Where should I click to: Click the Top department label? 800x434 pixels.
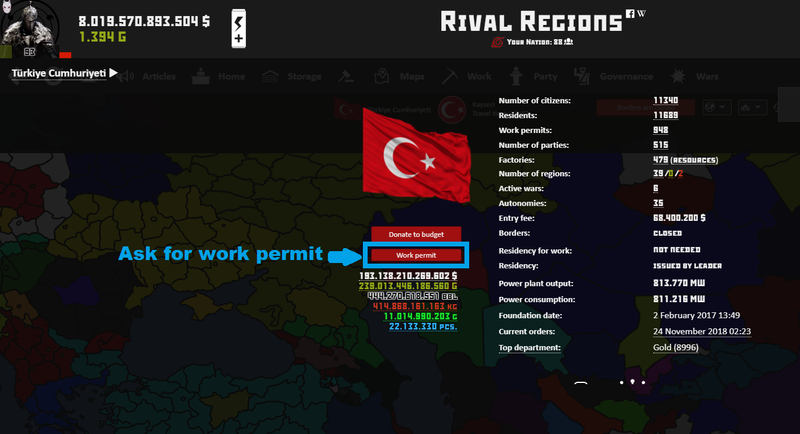(x=529, y=347)
